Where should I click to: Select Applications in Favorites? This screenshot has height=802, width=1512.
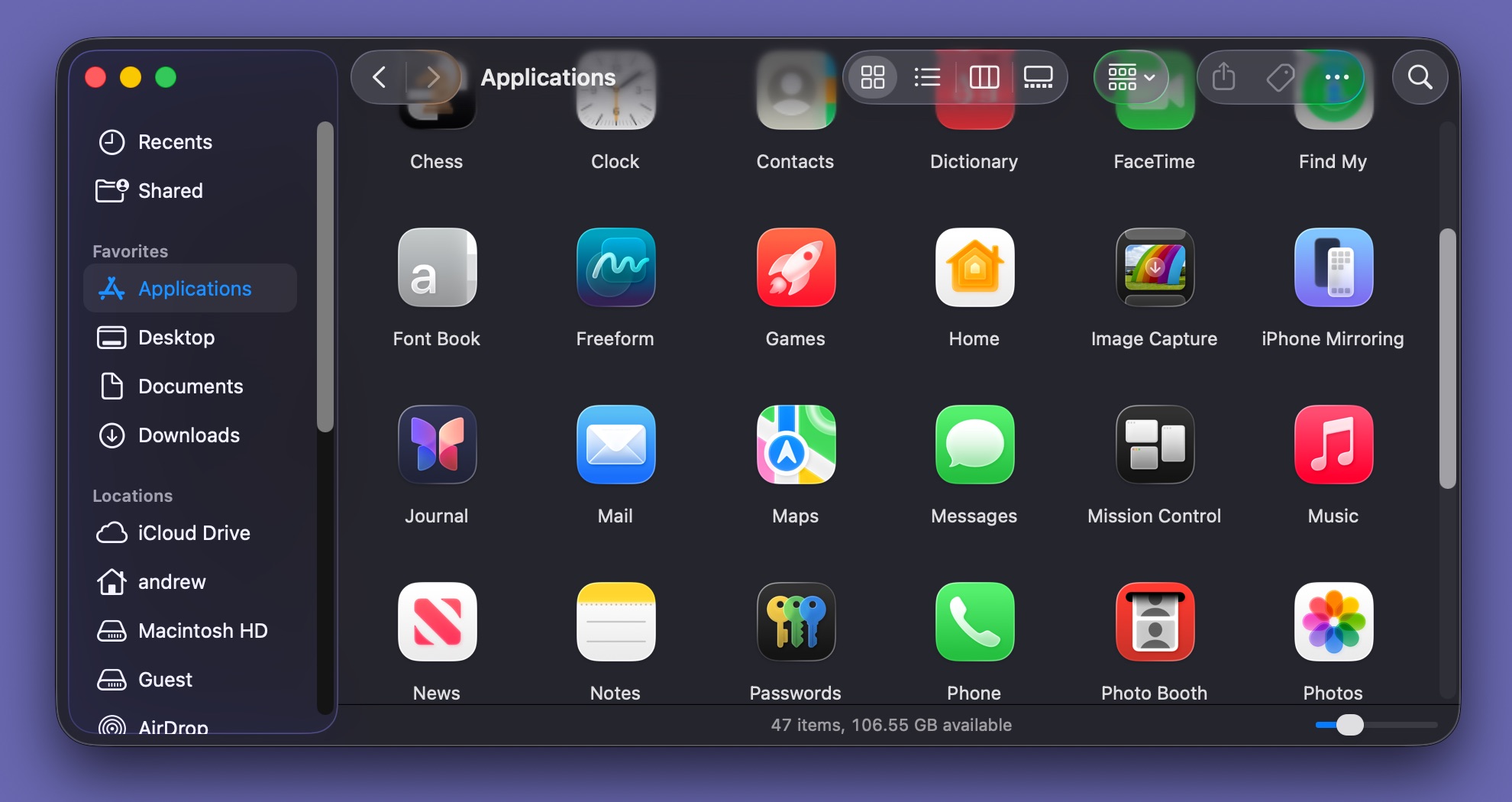(x=189, y=289)
